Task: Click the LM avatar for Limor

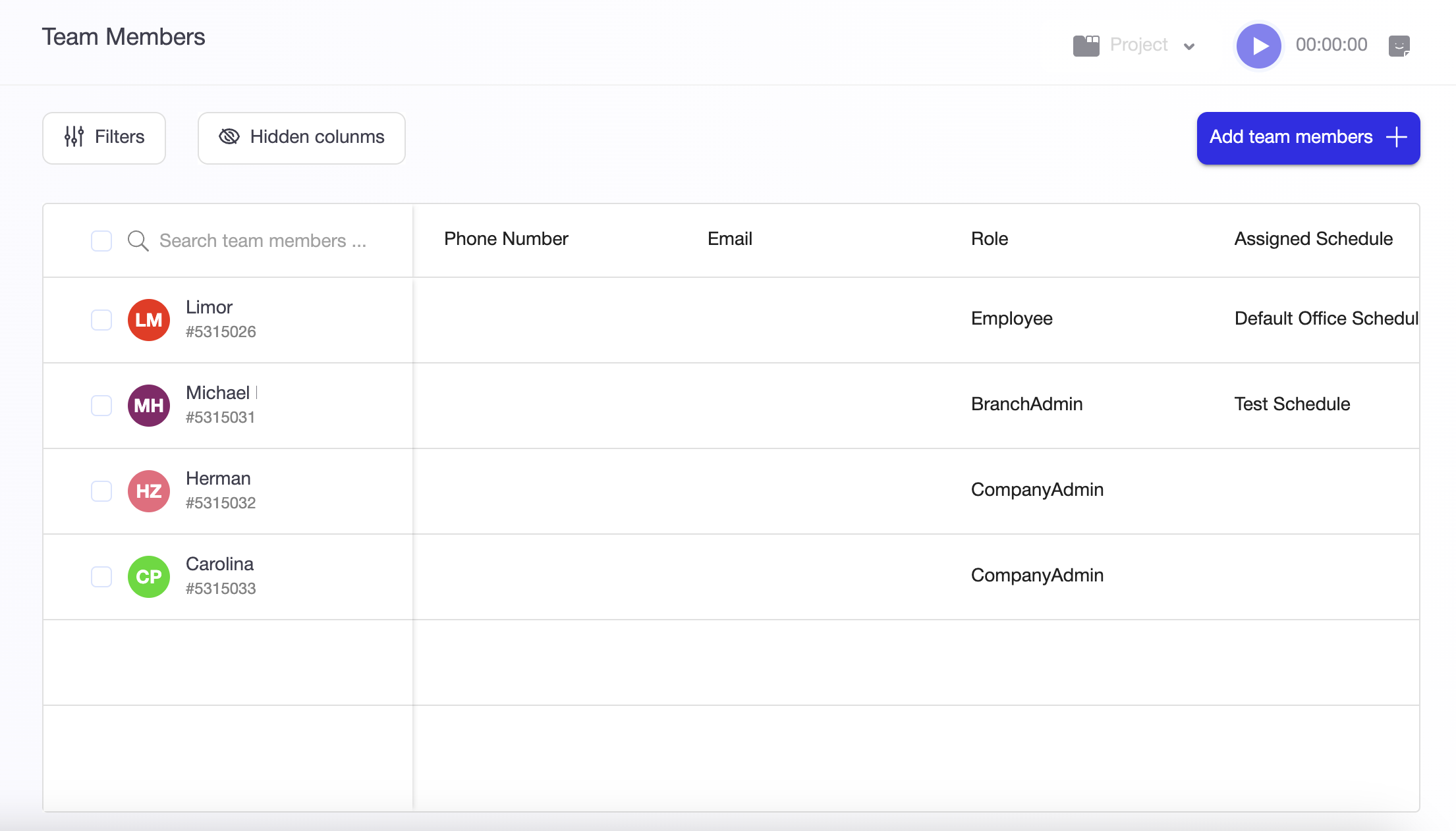Action: (x=149, y=320)
